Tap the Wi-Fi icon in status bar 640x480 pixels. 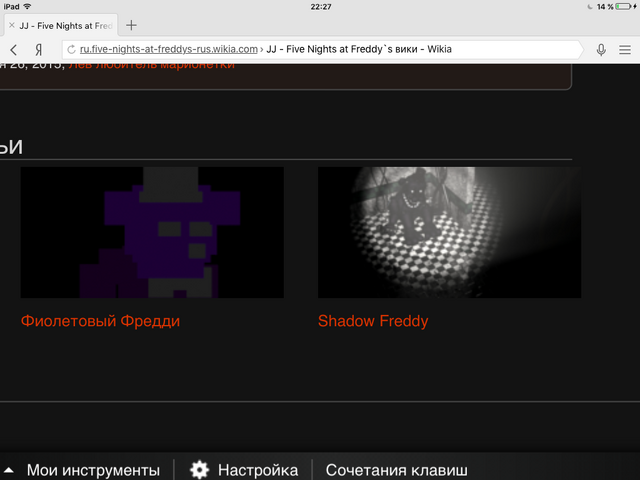(x=27, y=7)
